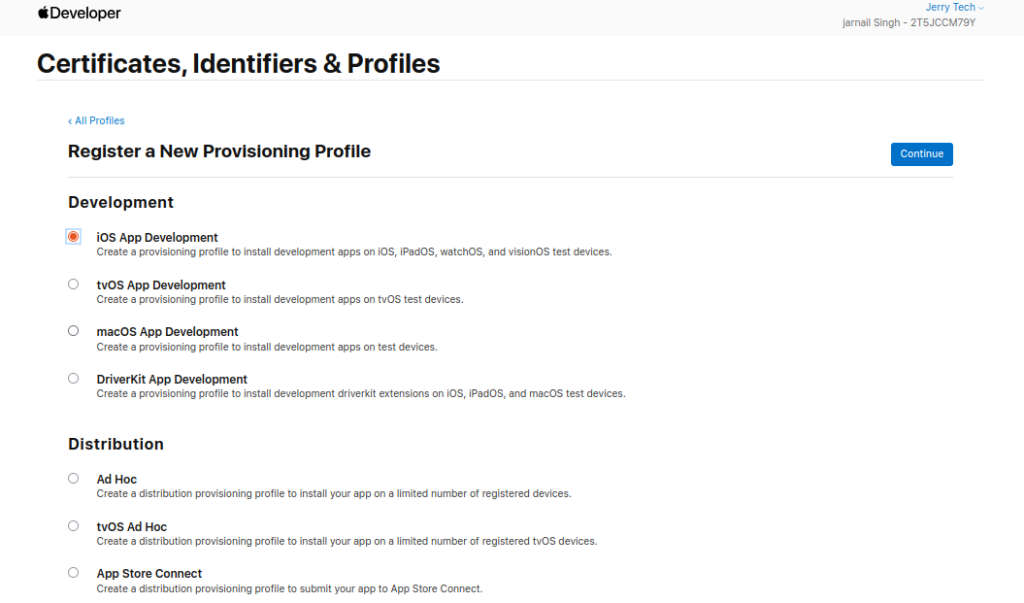The width and height of the screenshot is (1024, 603).
Task: Click the tvOS App Development label text
Action: tap(161, 285)
